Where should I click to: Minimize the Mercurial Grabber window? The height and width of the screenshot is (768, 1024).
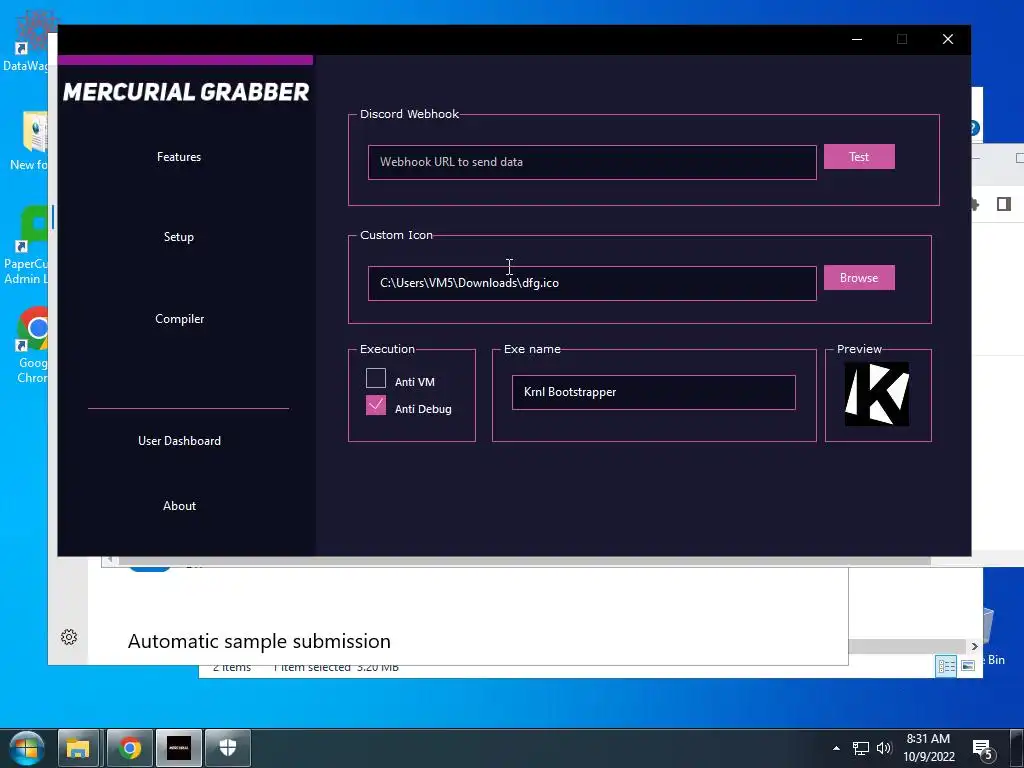click(x=857, y=39)
